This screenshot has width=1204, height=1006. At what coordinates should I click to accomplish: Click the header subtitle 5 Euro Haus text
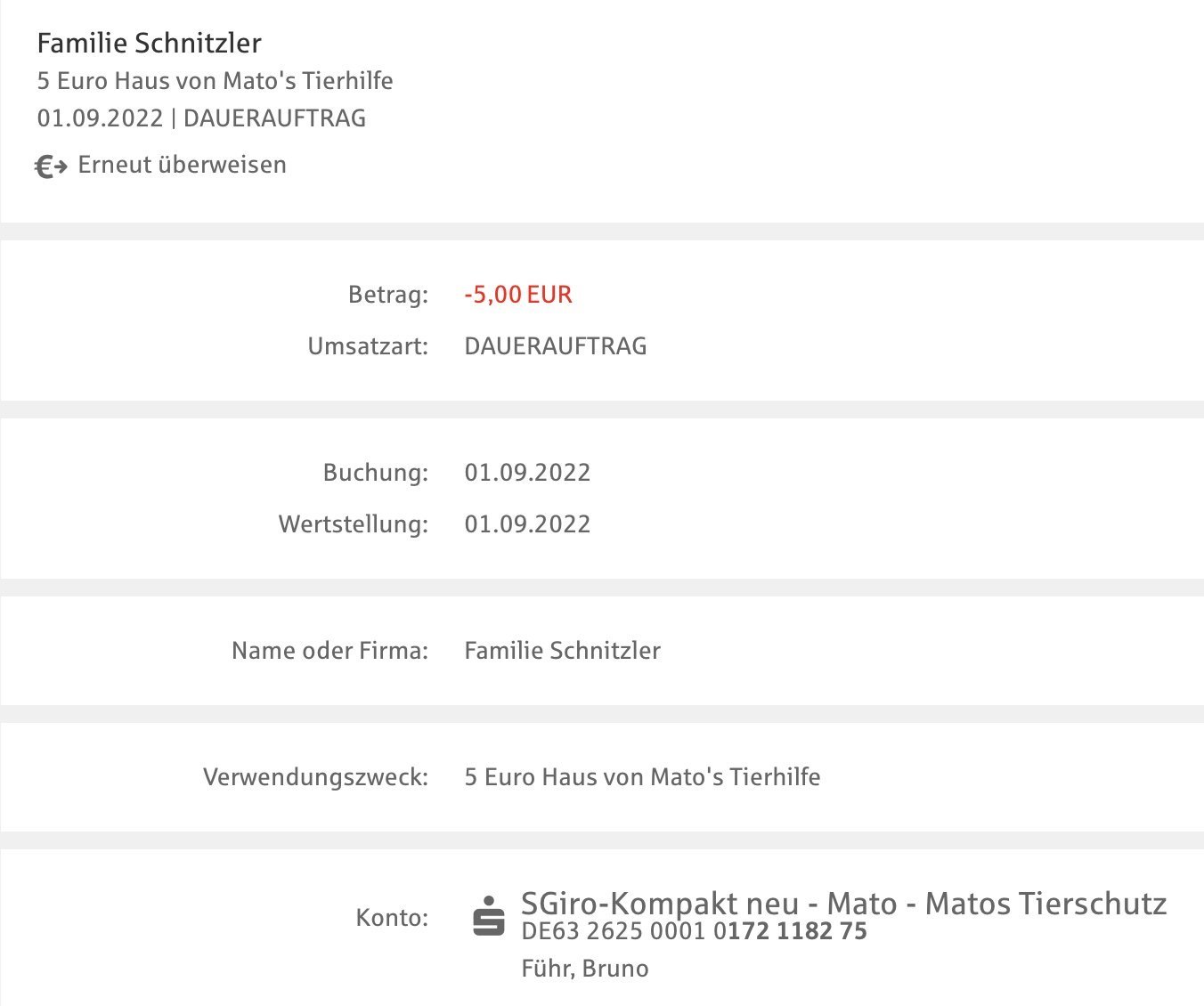click(x=215, y=80)
